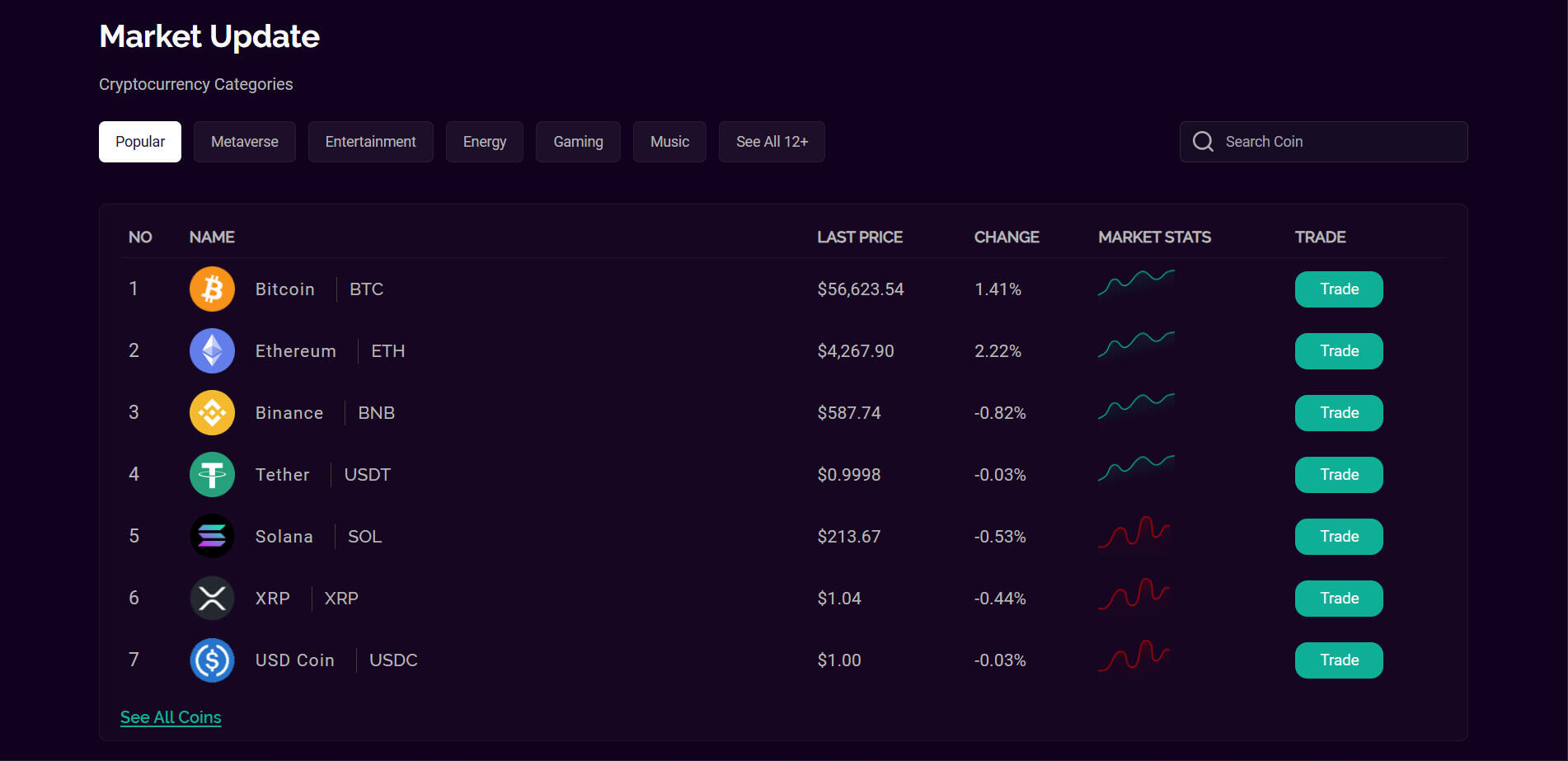1568x761 pixels.
Task: Click the LAST PRICE column header
Action: (x=860, y=237)
